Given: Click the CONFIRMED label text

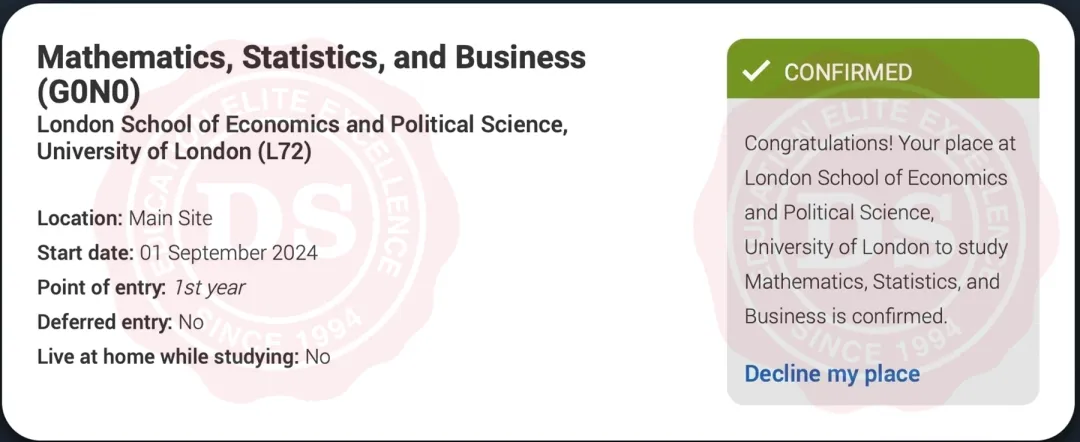Looking at the screenshot, I should point(848,72).
